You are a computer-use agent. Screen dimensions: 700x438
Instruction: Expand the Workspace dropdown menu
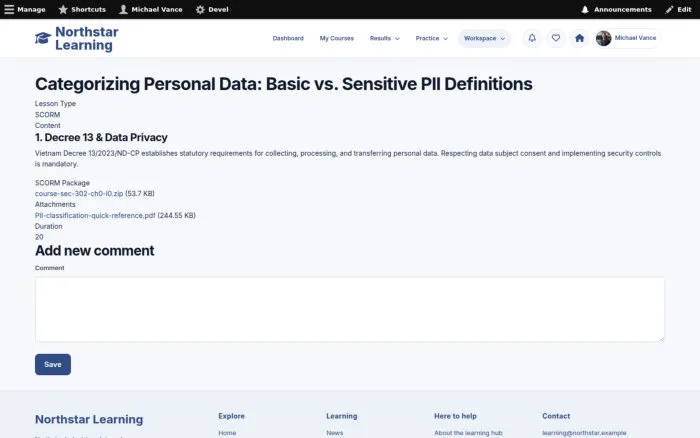484,38
